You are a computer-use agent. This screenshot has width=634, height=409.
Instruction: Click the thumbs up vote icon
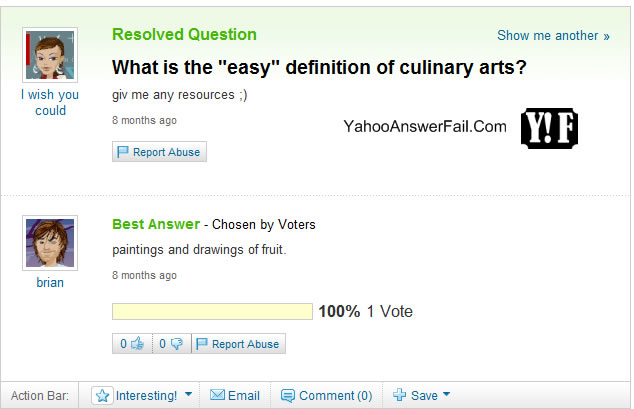pyautogui.click(x=137, y=344)
